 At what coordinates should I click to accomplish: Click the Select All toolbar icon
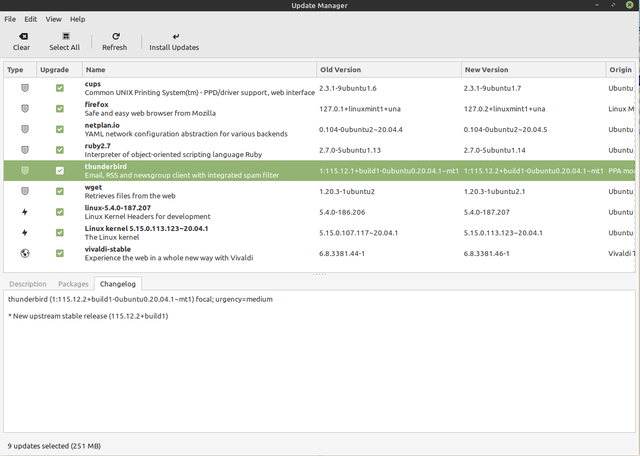[x=66, y=36]
